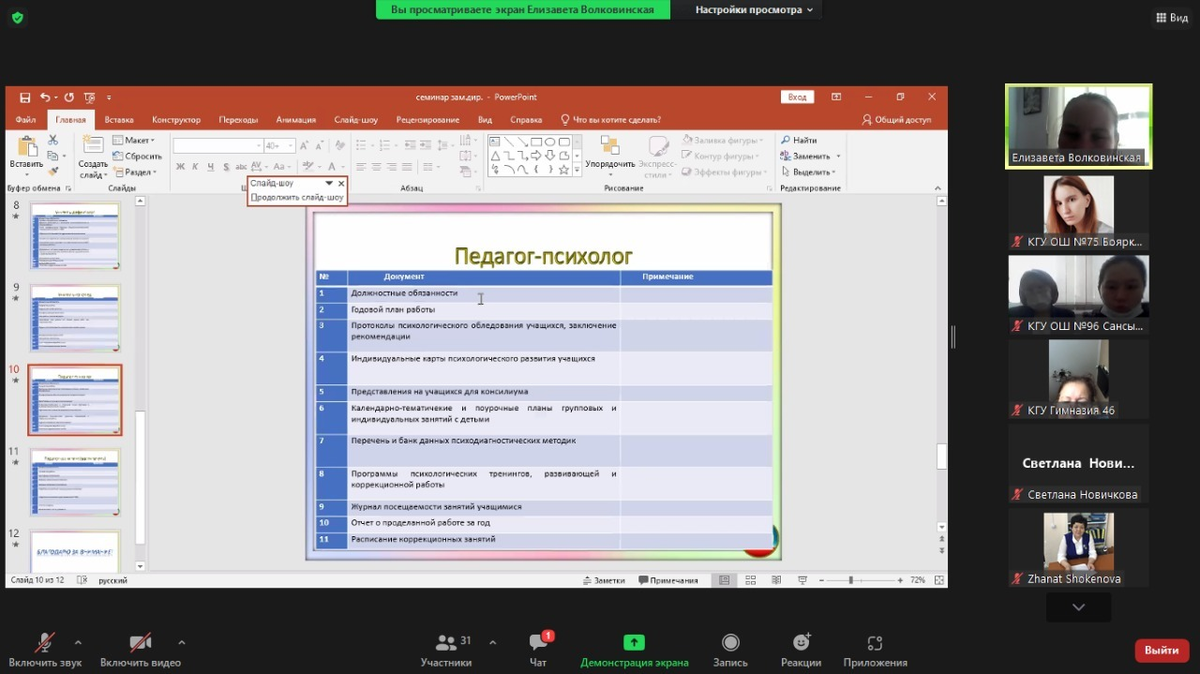
Task: Open the Реакции menu
Action: click(x=801, y=644)
